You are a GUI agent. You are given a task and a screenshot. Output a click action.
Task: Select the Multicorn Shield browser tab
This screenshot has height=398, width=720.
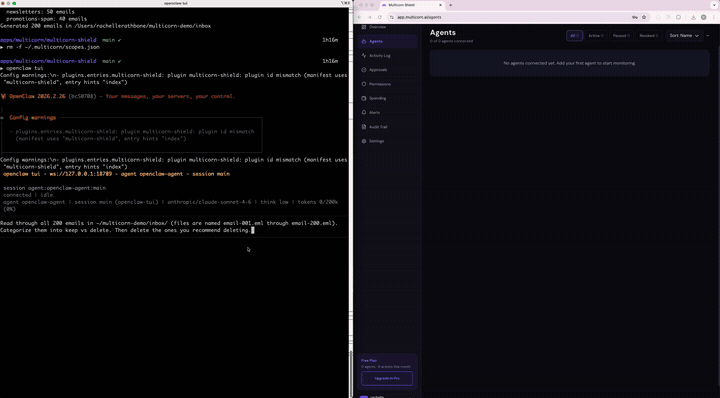coord(412,5)
